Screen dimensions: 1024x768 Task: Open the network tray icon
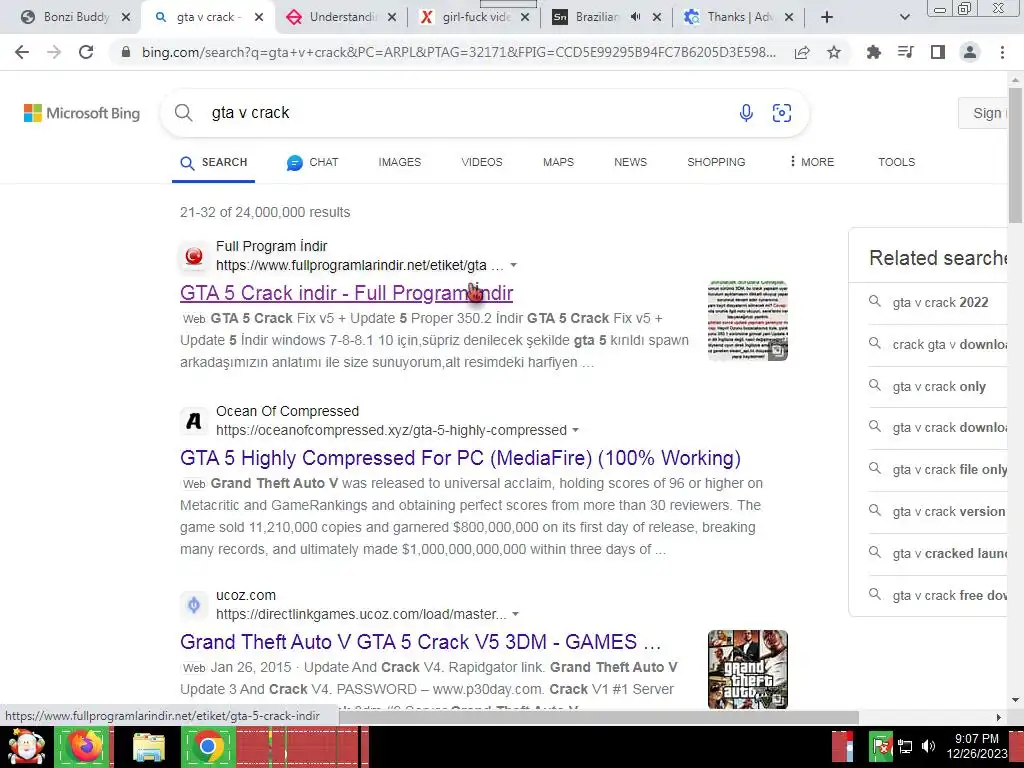coord(905,746)
